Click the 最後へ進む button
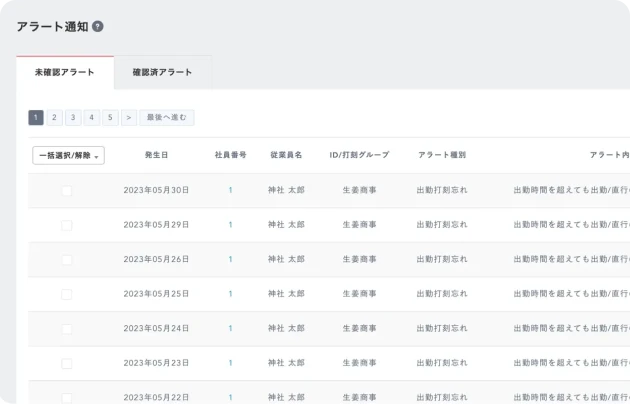Viewport: 630px width, 404px height. coord(166,118)
